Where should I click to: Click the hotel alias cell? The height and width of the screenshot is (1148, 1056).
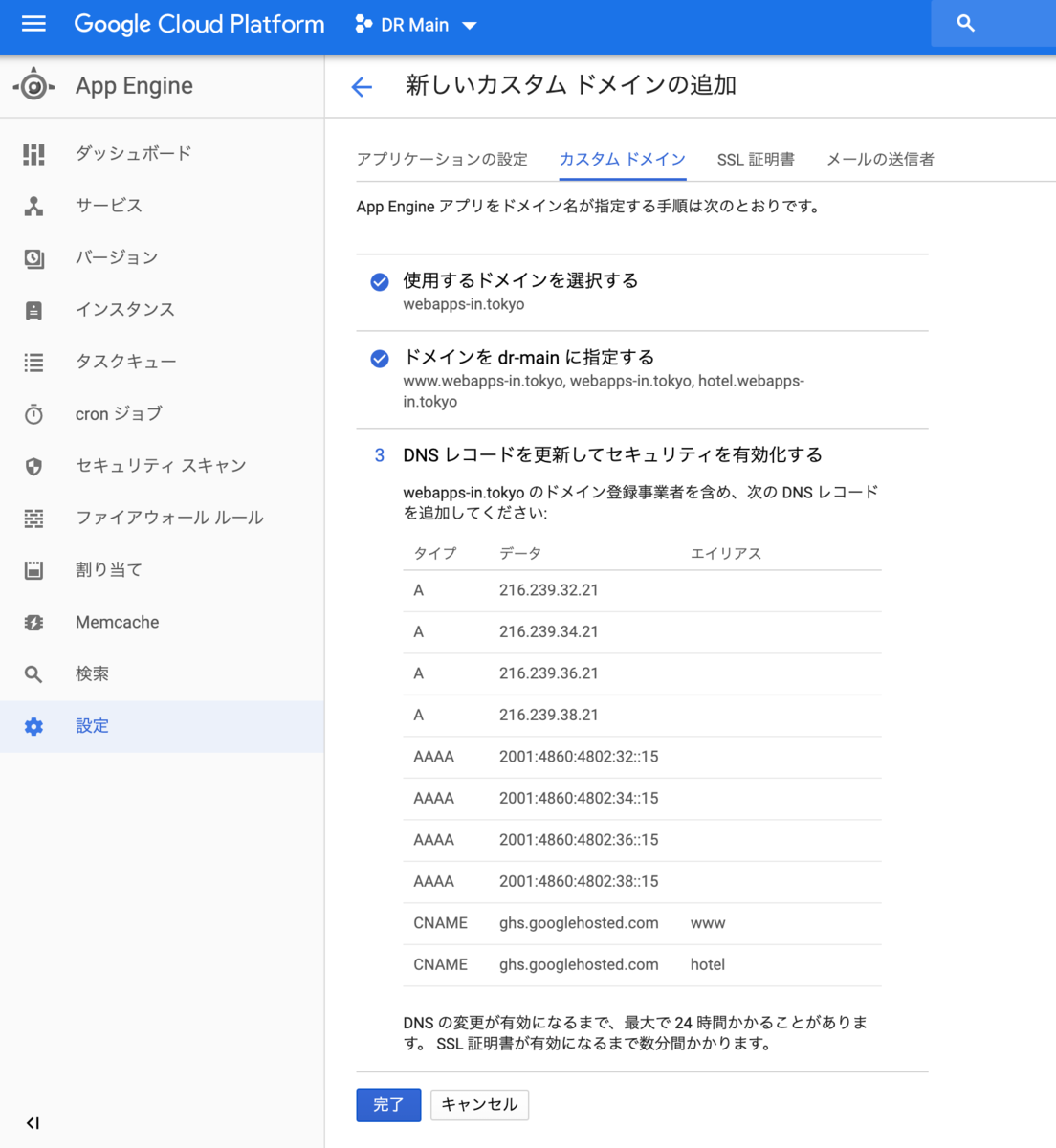point(708,965)
